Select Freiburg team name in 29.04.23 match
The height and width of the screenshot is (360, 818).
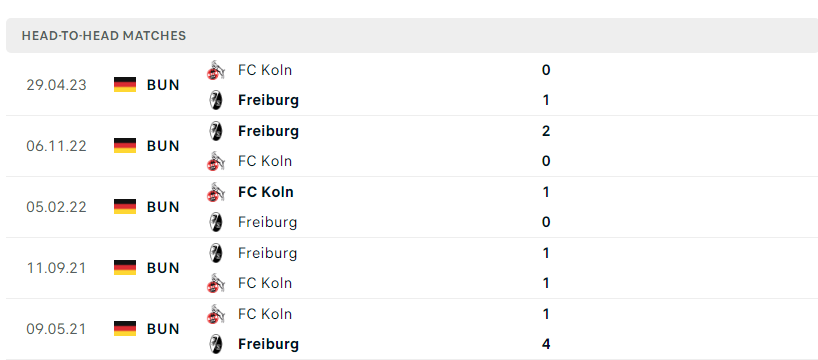pyautogui.click(x=268, y=100)
